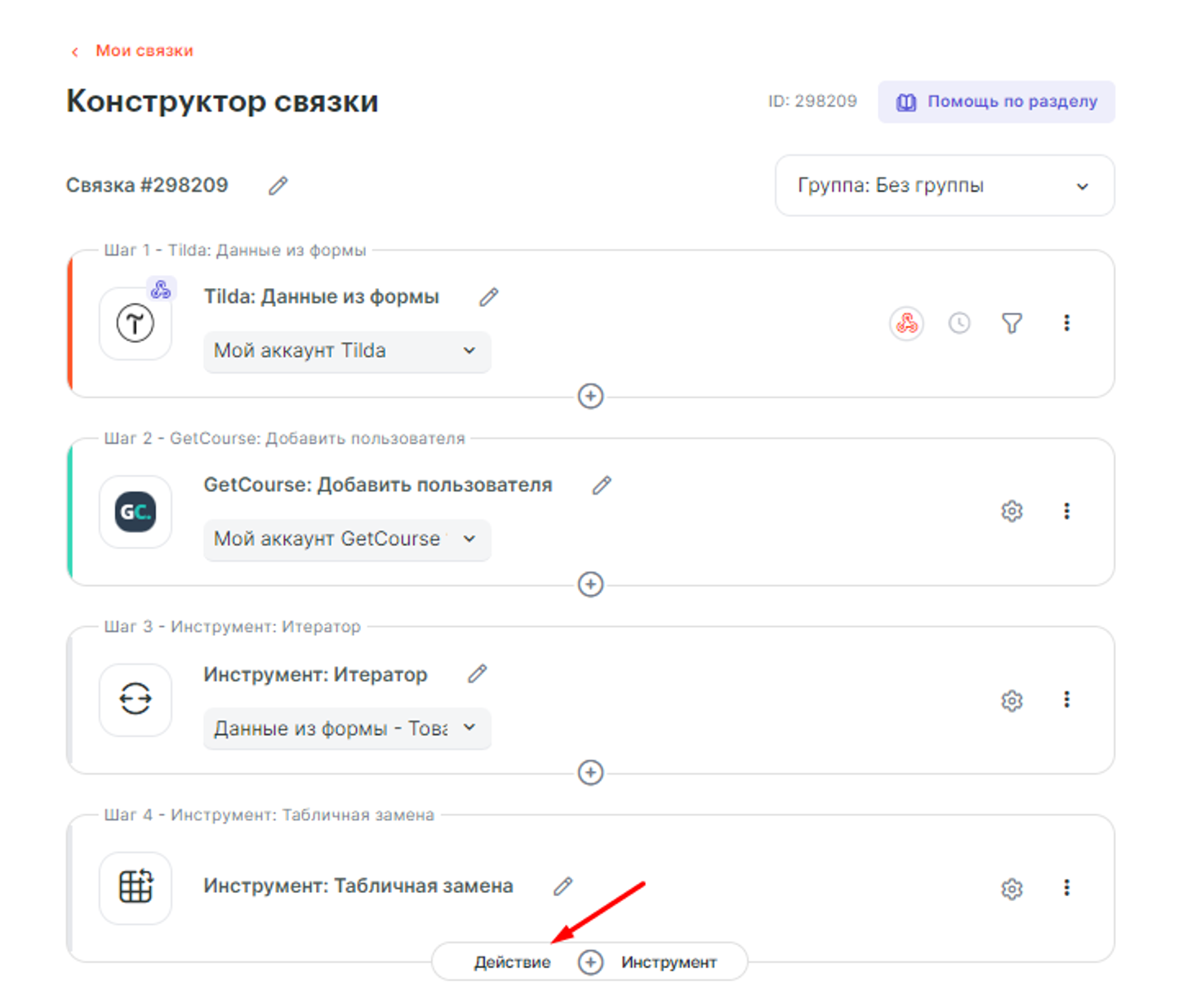Open three-dot menu for Tilda step
Viewport: 1192px width, 1008px height.
pos(1066,323)
